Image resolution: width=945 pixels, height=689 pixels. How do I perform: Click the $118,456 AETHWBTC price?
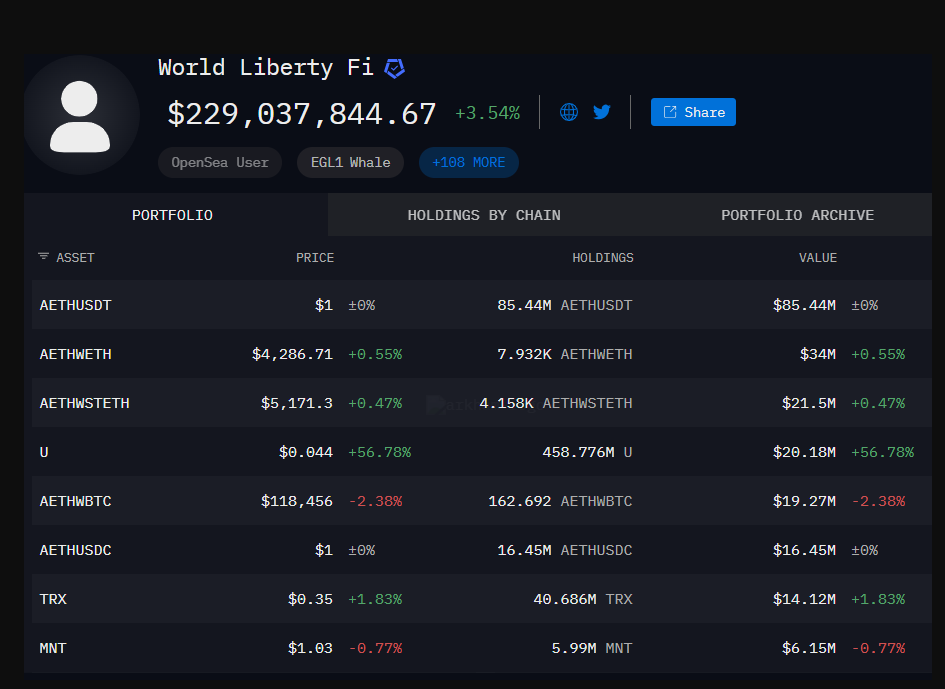(x=297, y=502)
